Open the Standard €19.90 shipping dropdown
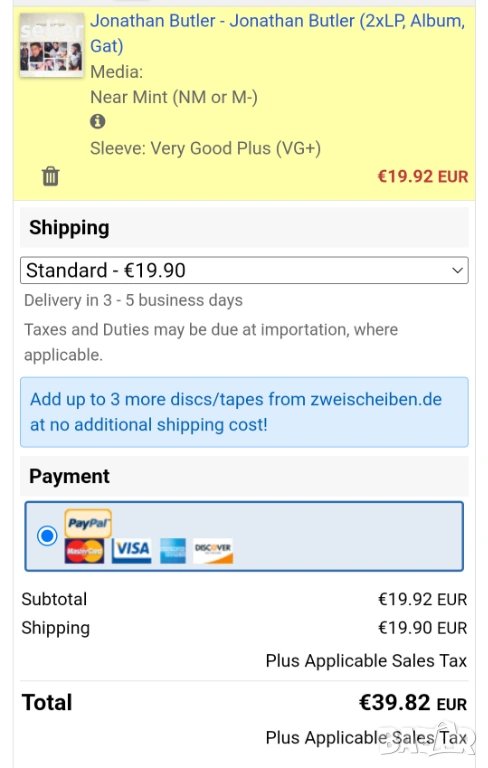The image size is (488, 768). click(x=244, y=270)
